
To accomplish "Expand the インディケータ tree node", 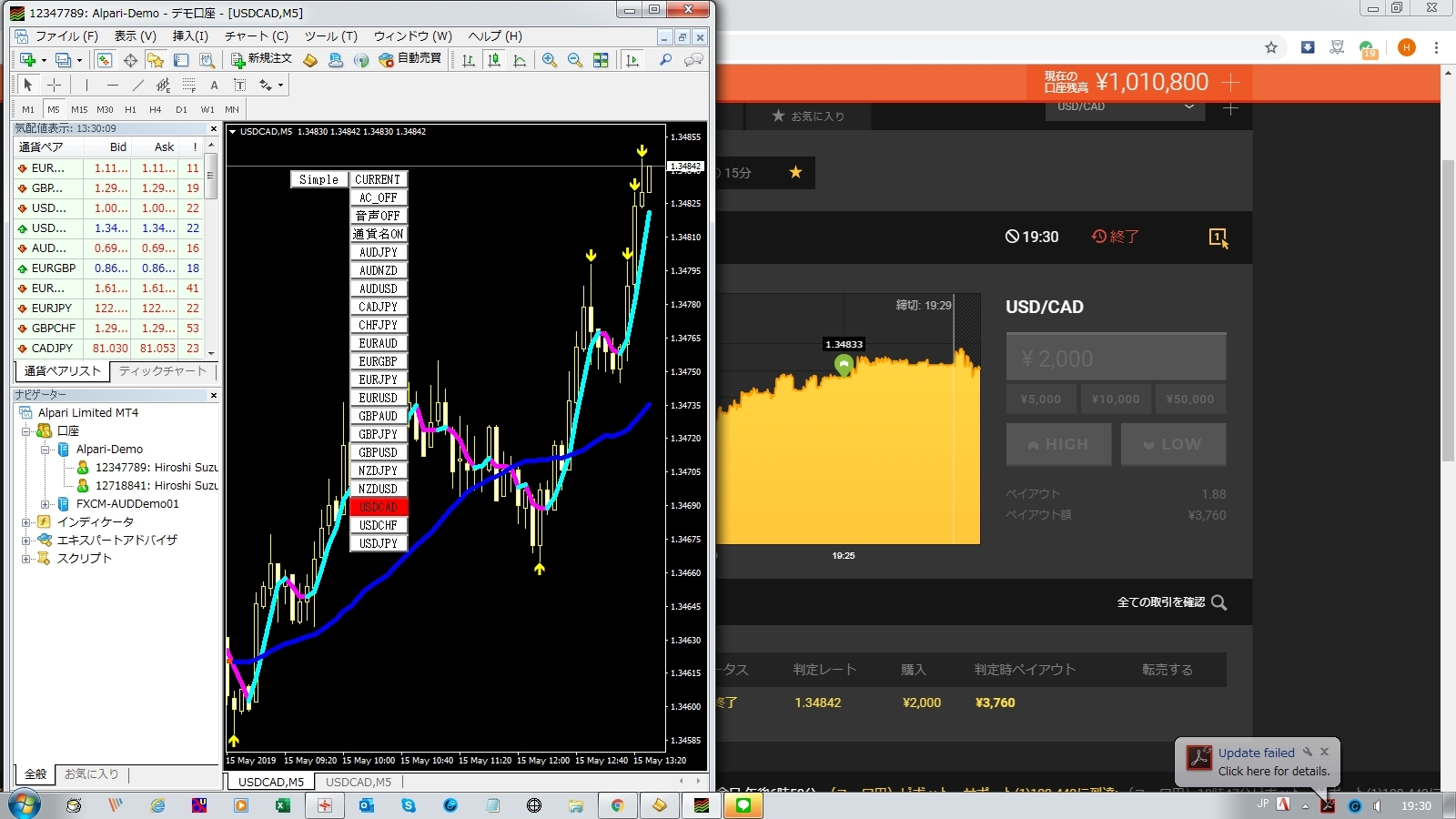I will tap(26, 522).
